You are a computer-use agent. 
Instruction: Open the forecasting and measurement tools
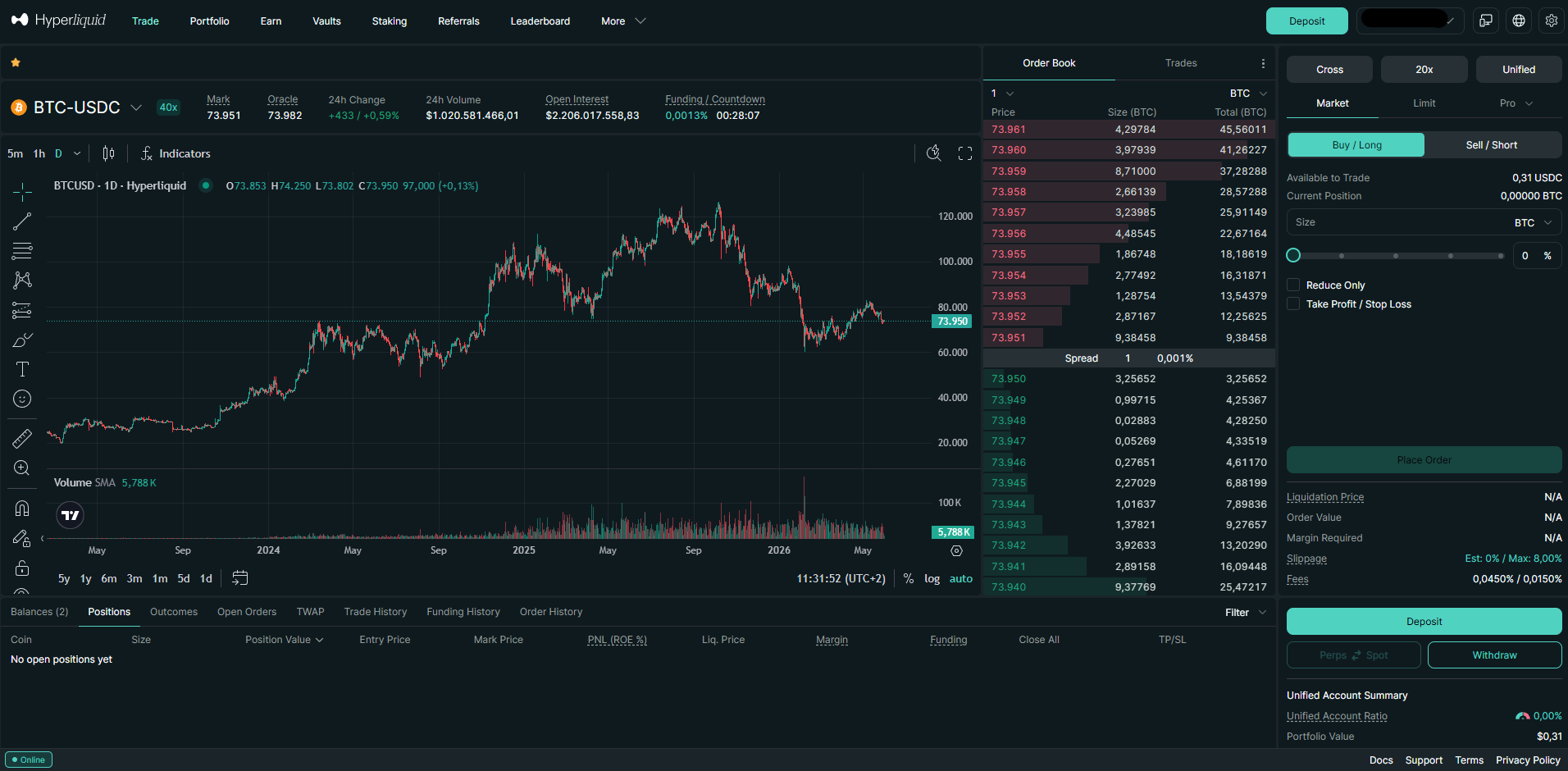[22, 310]
